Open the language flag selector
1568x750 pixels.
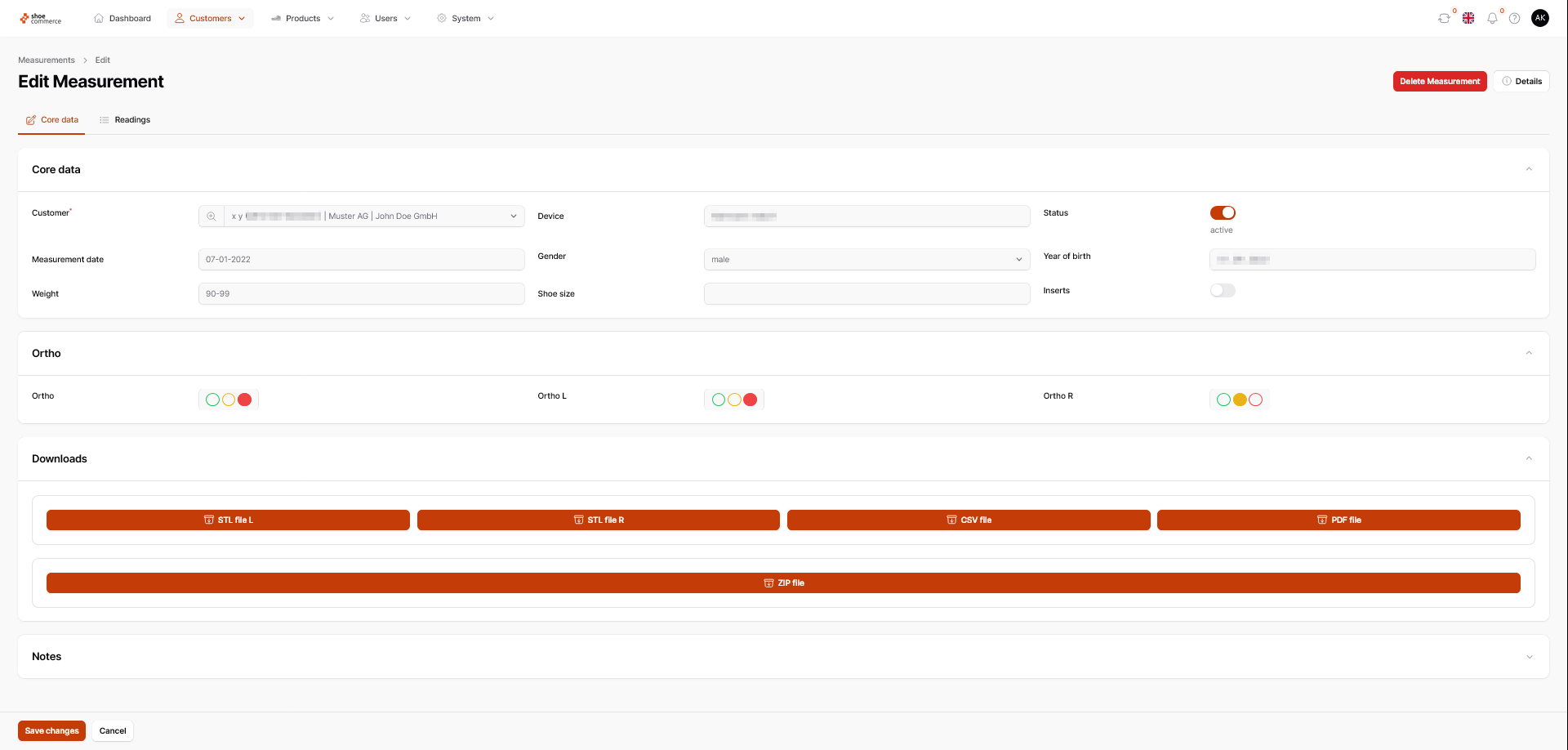[x=1468, y=18]
